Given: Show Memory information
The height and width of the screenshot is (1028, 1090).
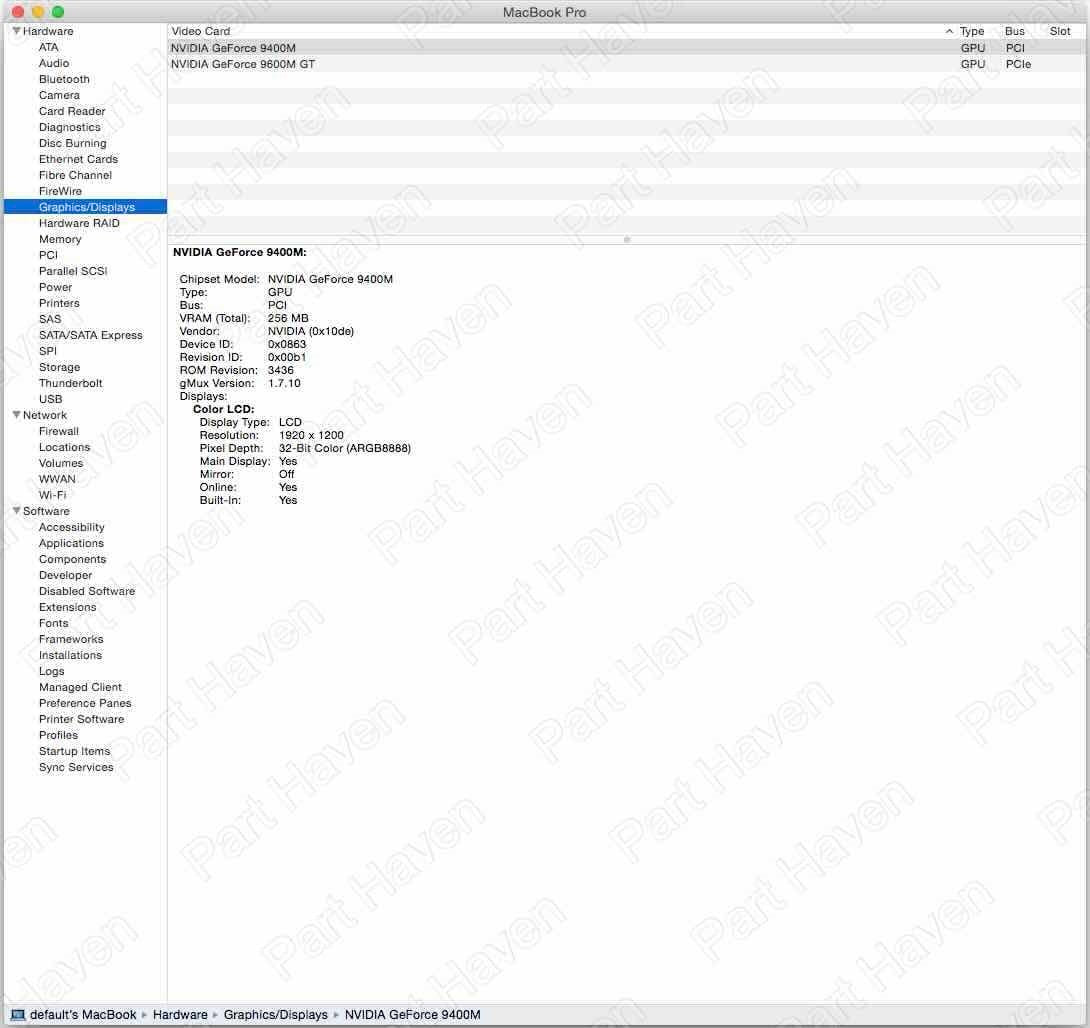Looking at the screenshot, I should coord(60,239).
